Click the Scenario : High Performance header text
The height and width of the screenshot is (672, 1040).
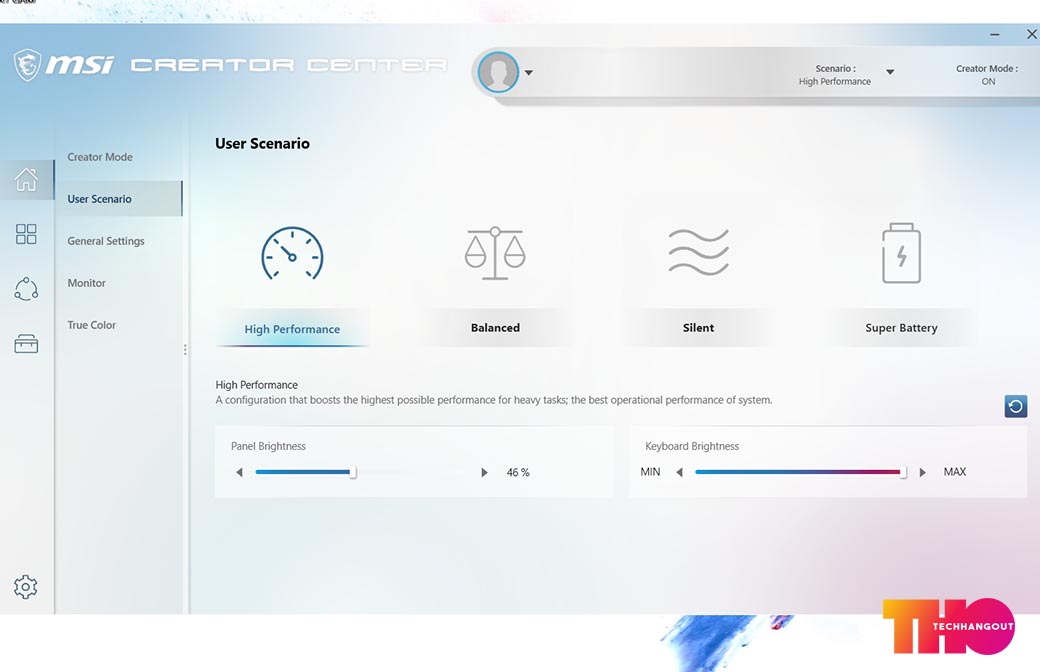[x=835, y=75]
